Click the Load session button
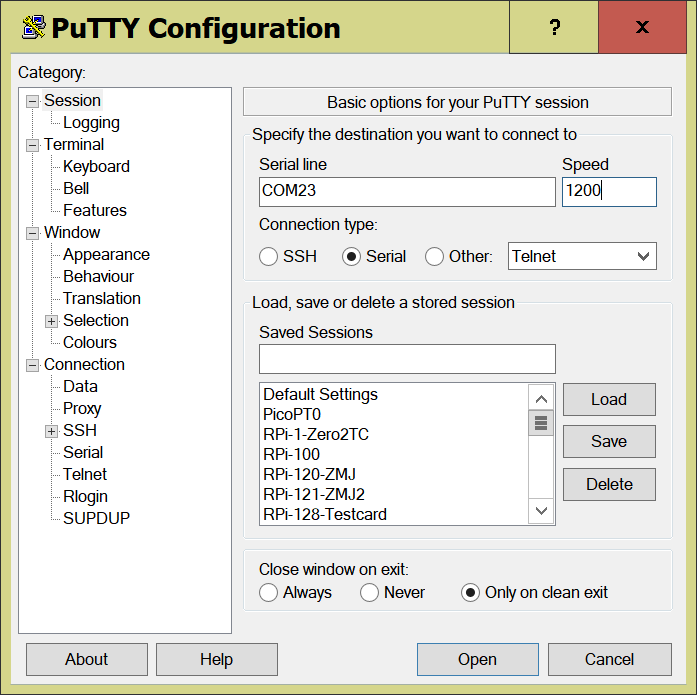The width and height of the screenshot is (697, 695). (608, 399)
